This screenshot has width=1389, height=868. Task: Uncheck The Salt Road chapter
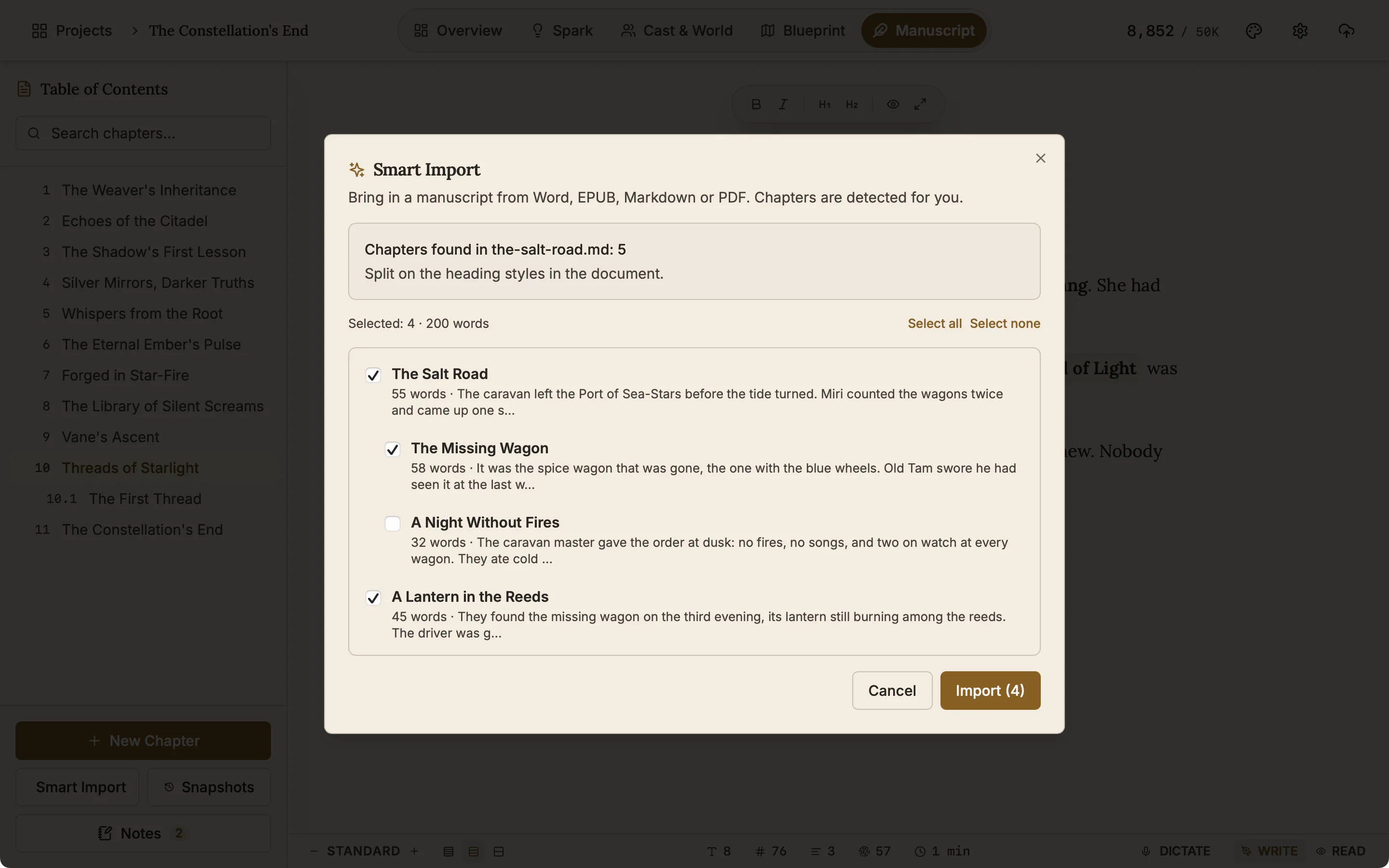click(373, 375)
